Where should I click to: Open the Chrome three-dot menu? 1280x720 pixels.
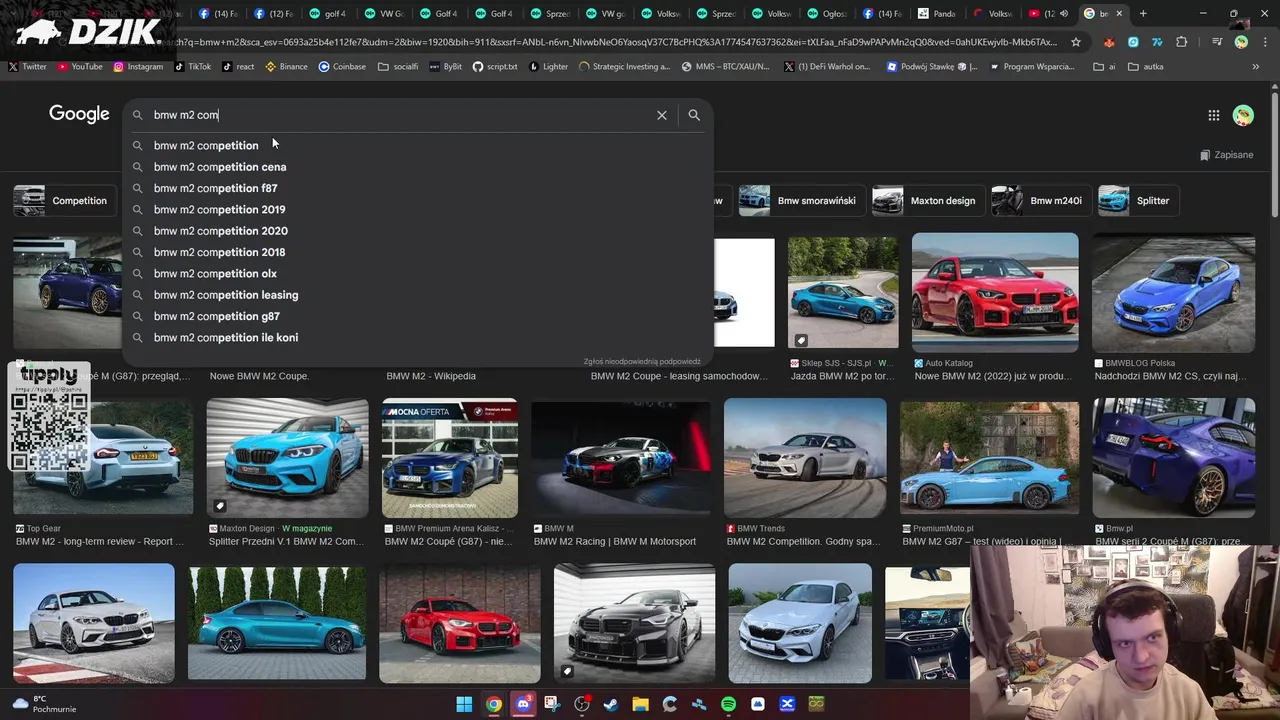(1264, 42)
